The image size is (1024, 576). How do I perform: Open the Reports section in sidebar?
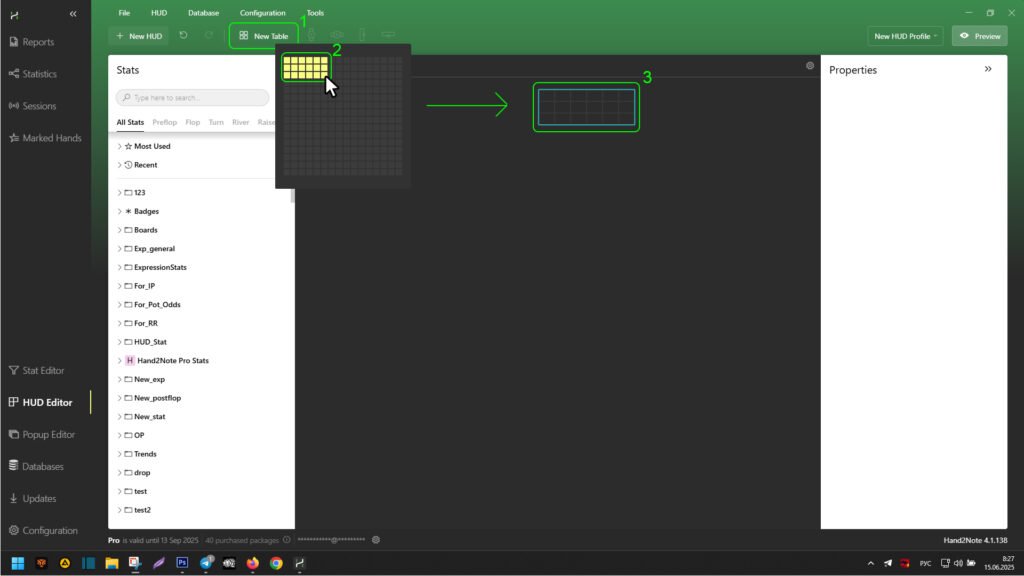coord(38,42)
